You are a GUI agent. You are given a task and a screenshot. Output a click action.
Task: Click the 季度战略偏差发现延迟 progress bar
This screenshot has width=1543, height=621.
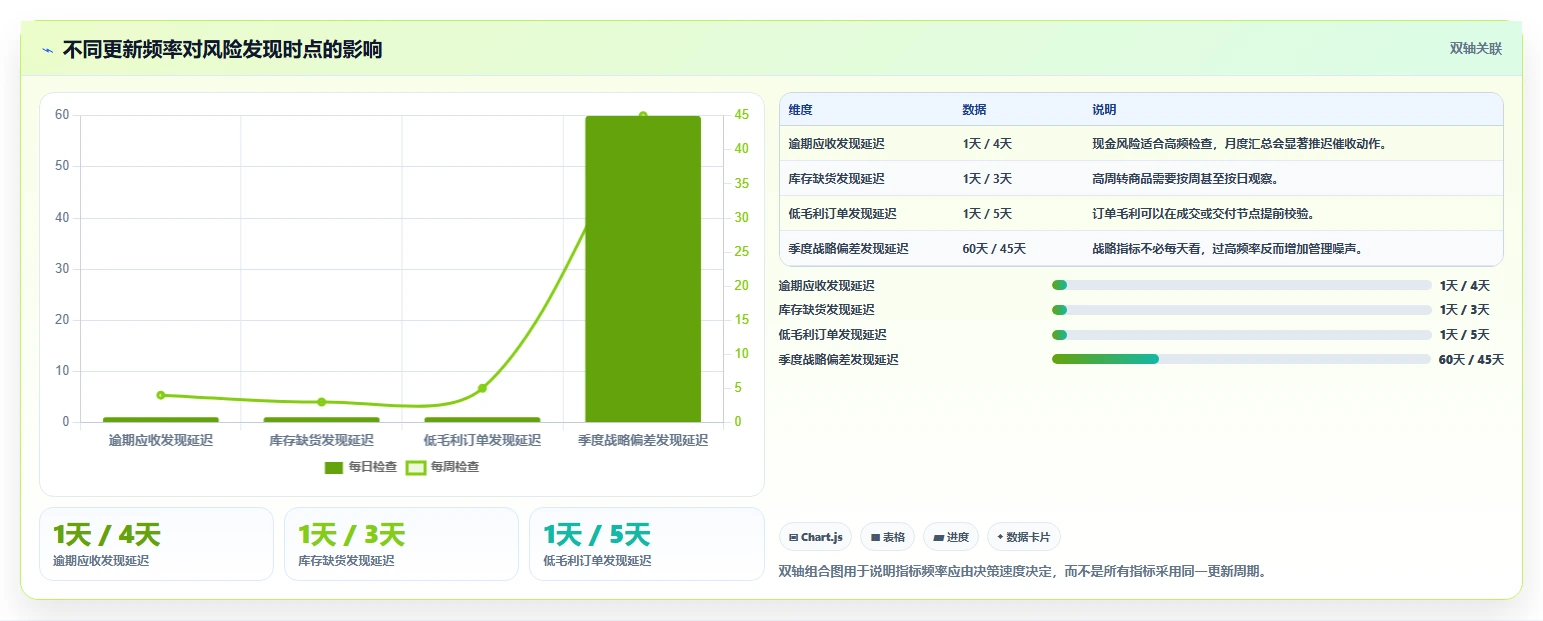(1241, 359)
